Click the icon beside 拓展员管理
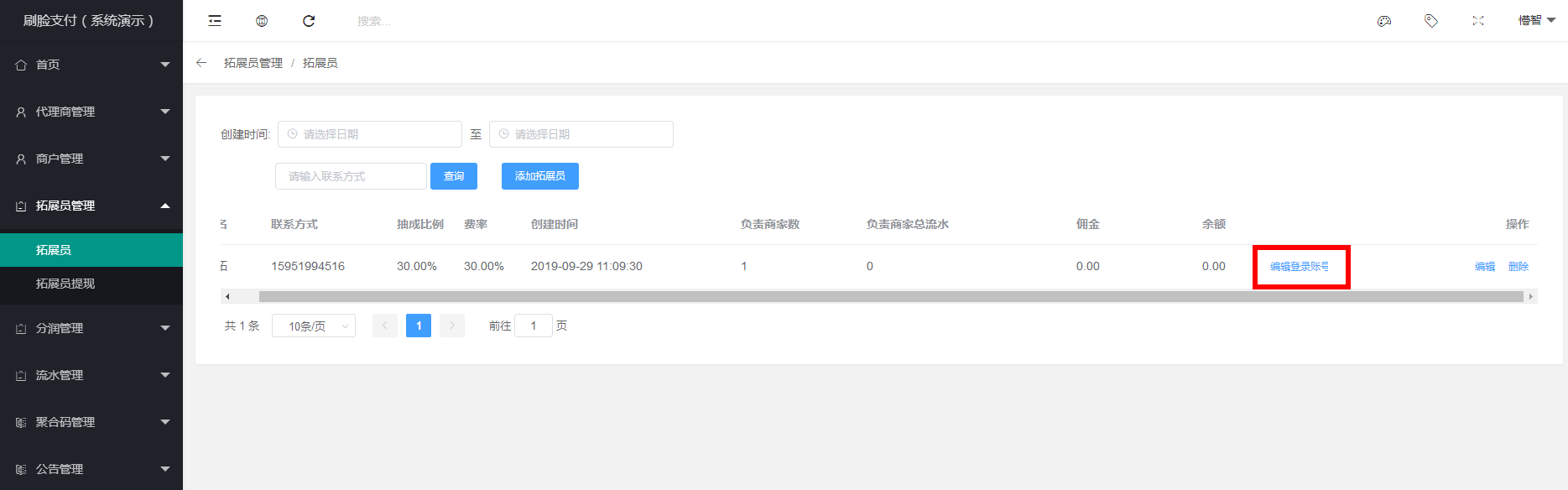The width and height of the screenshot is (1568, 490). pos(21,206)
